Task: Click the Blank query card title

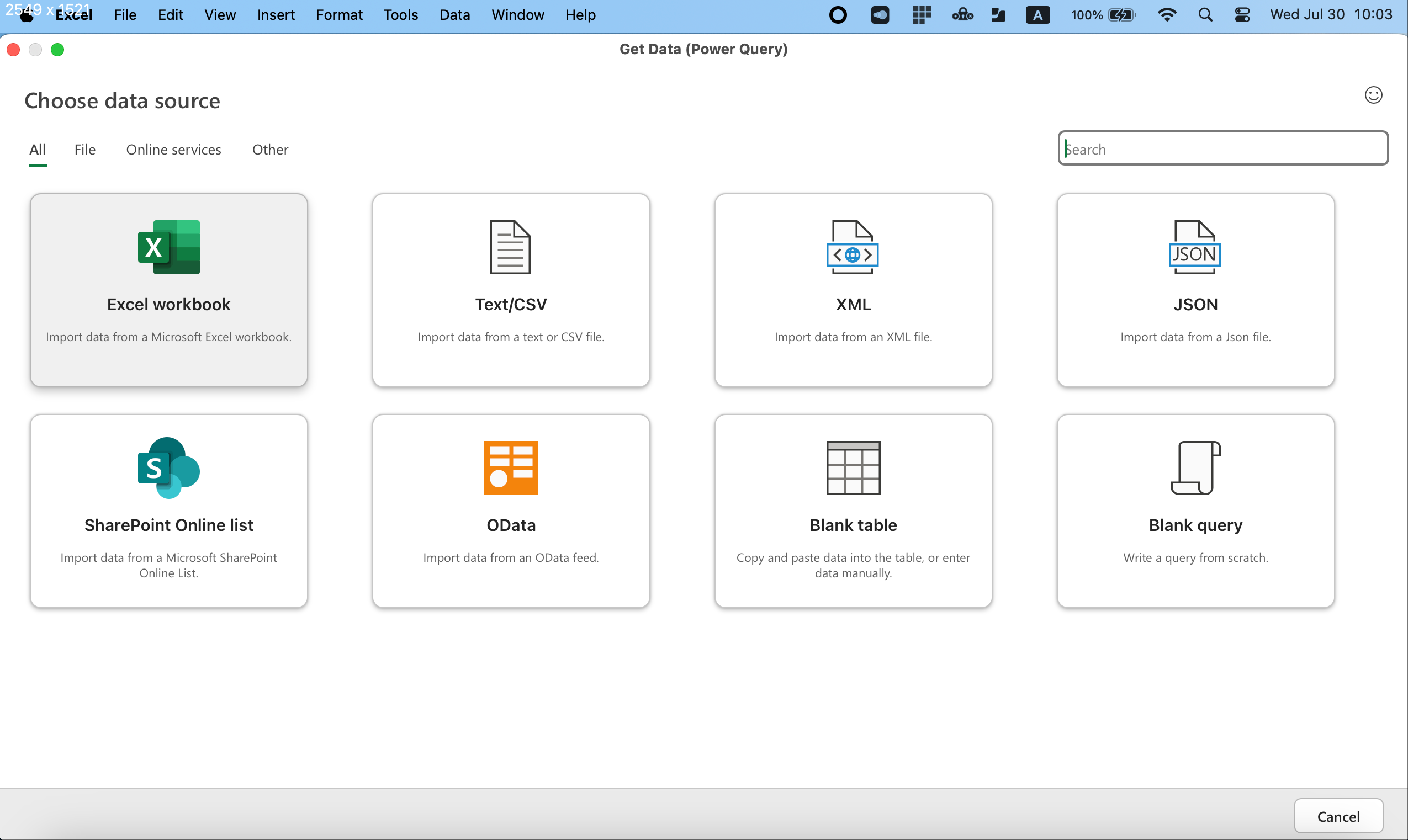Action: (1195, 525)
